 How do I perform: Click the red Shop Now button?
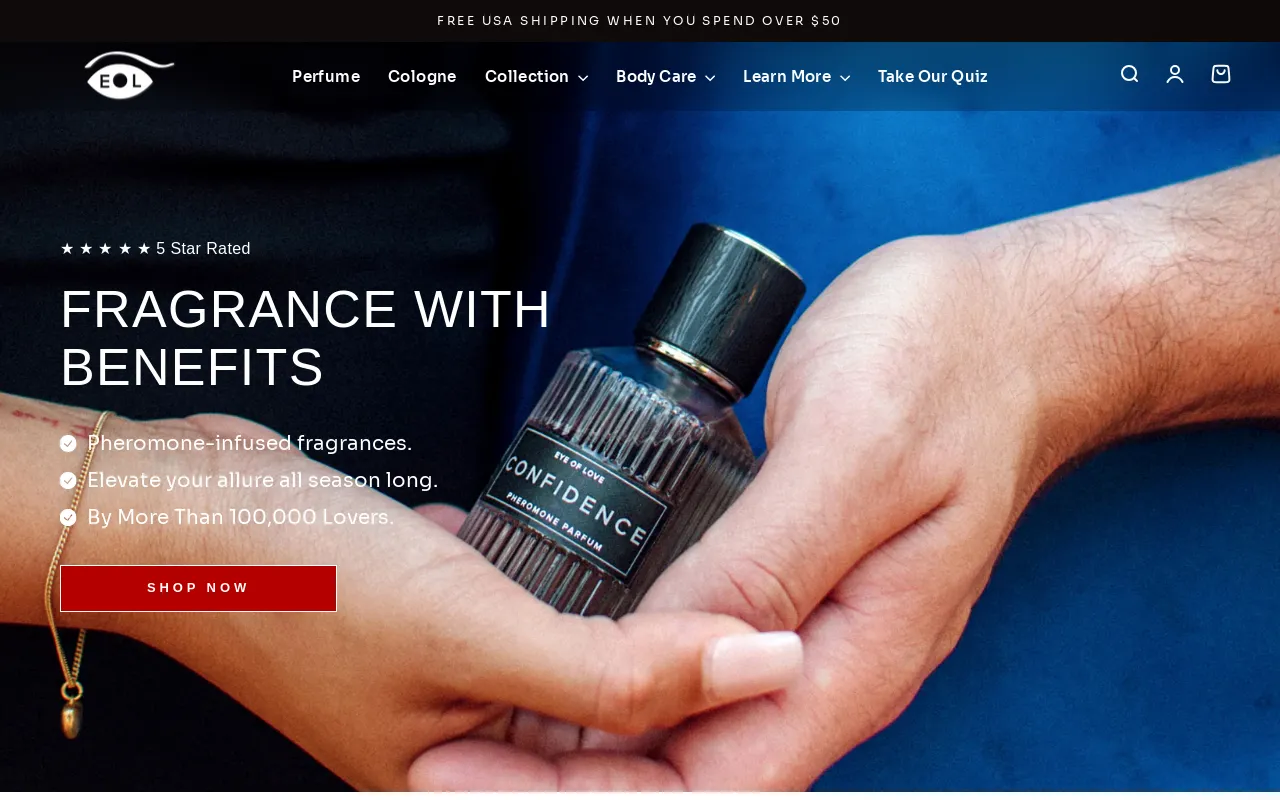click(x=198, y=588)
